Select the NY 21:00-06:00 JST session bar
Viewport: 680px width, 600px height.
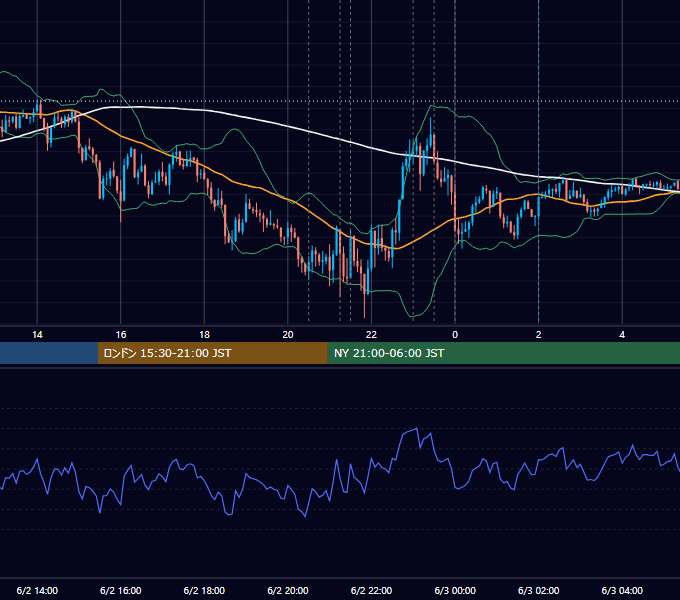coord(503,353)
